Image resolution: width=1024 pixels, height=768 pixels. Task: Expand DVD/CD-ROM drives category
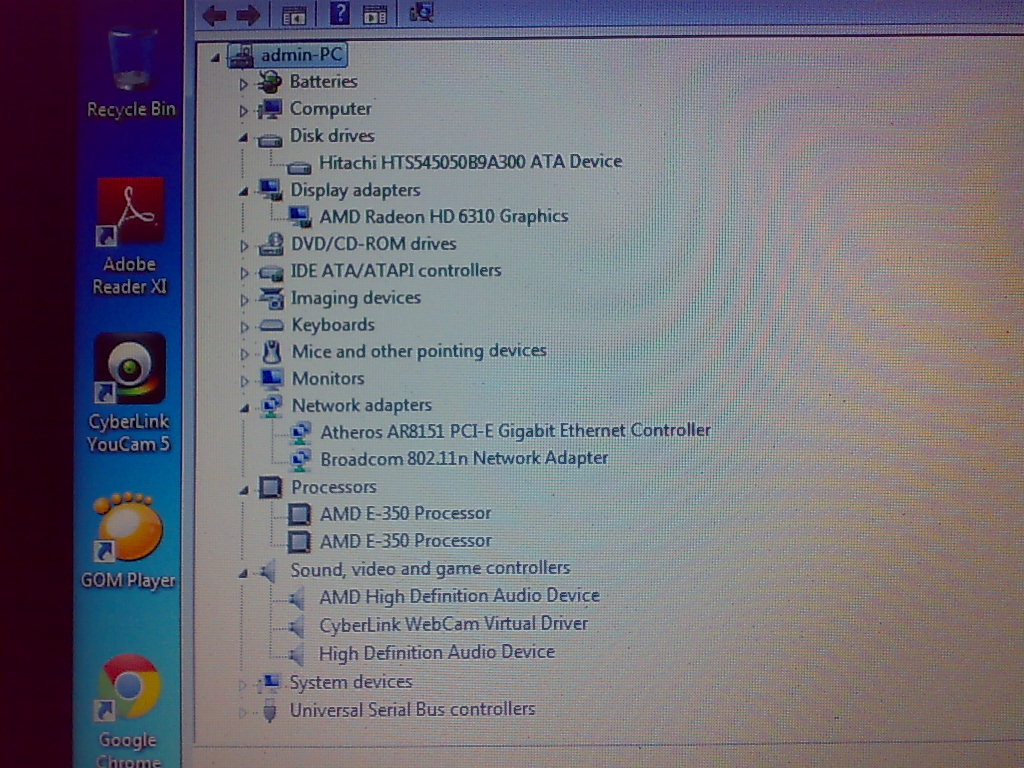[243, 246]
